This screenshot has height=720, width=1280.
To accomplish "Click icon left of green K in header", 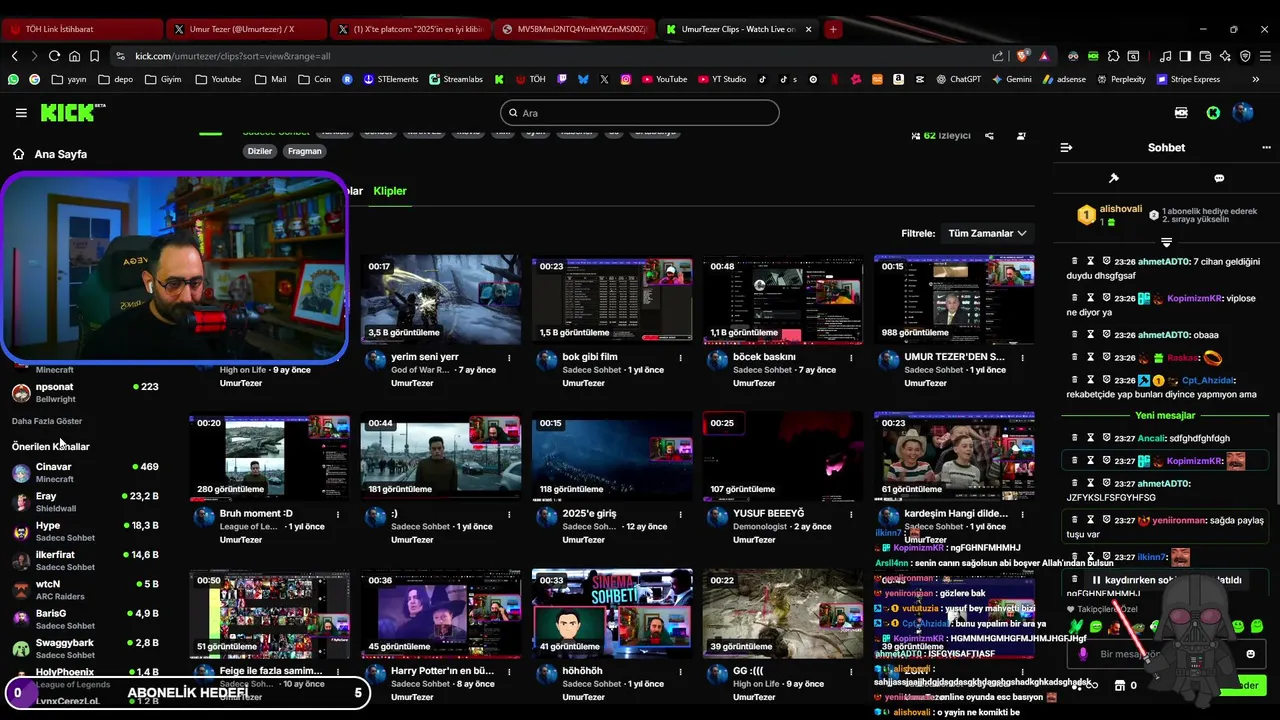I will [1181, 113].
